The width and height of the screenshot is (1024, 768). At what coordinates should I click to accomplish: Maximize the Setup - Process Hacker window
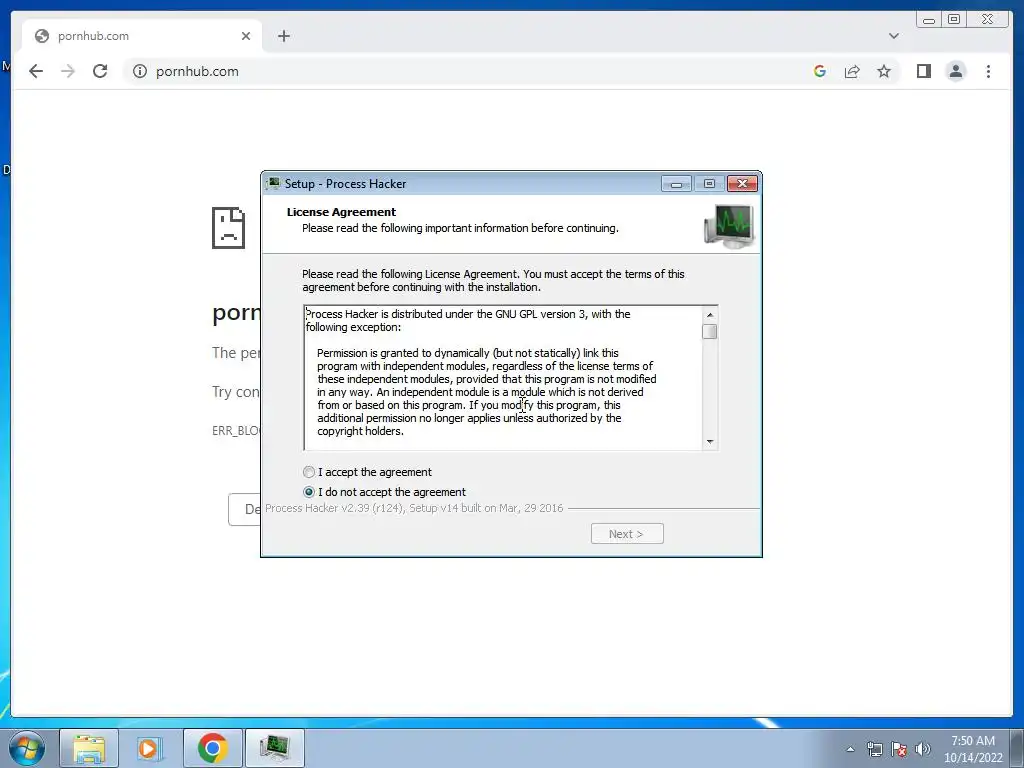point(709,184)
